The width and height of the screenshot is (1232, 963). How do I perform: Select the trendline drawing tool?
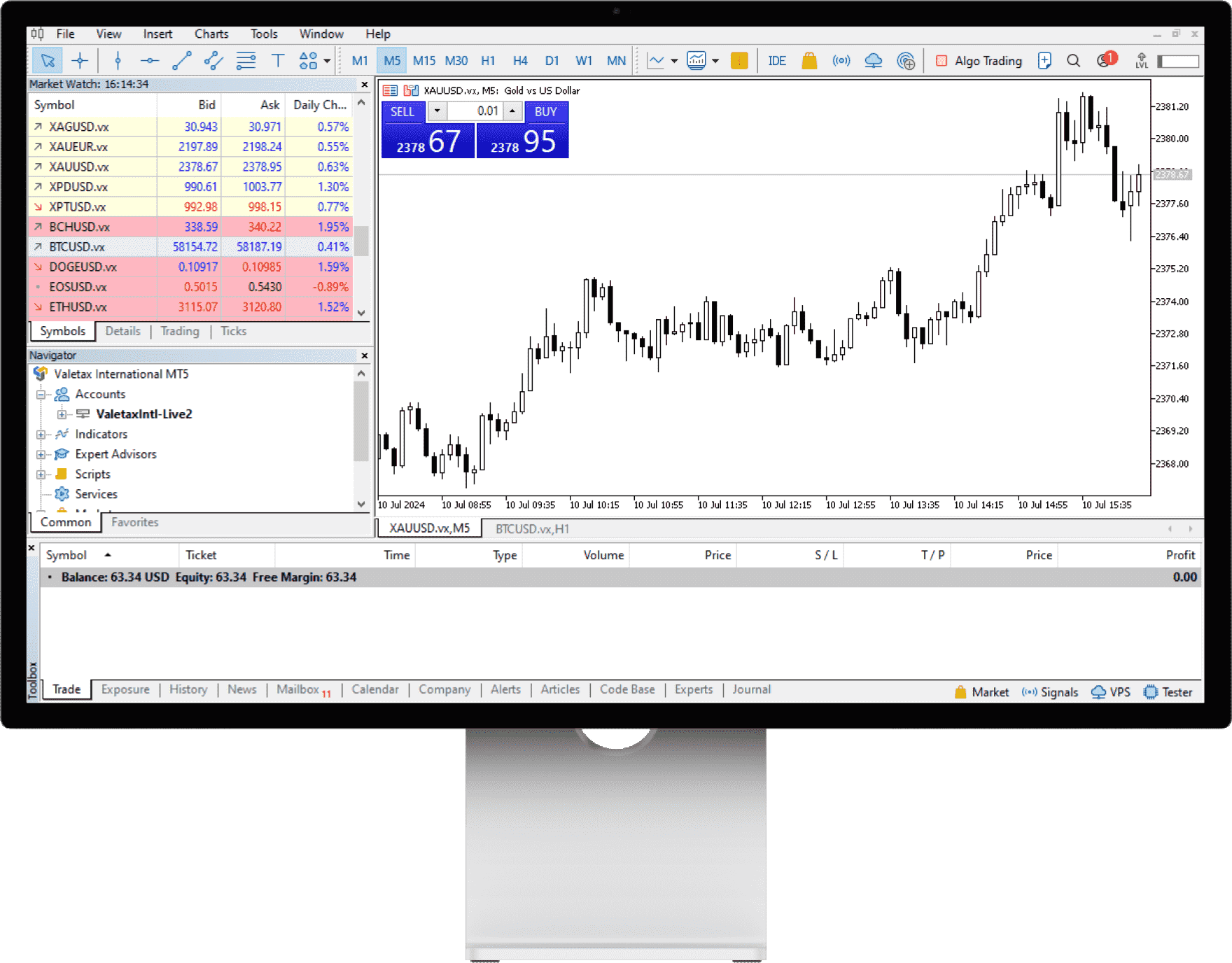182,61
